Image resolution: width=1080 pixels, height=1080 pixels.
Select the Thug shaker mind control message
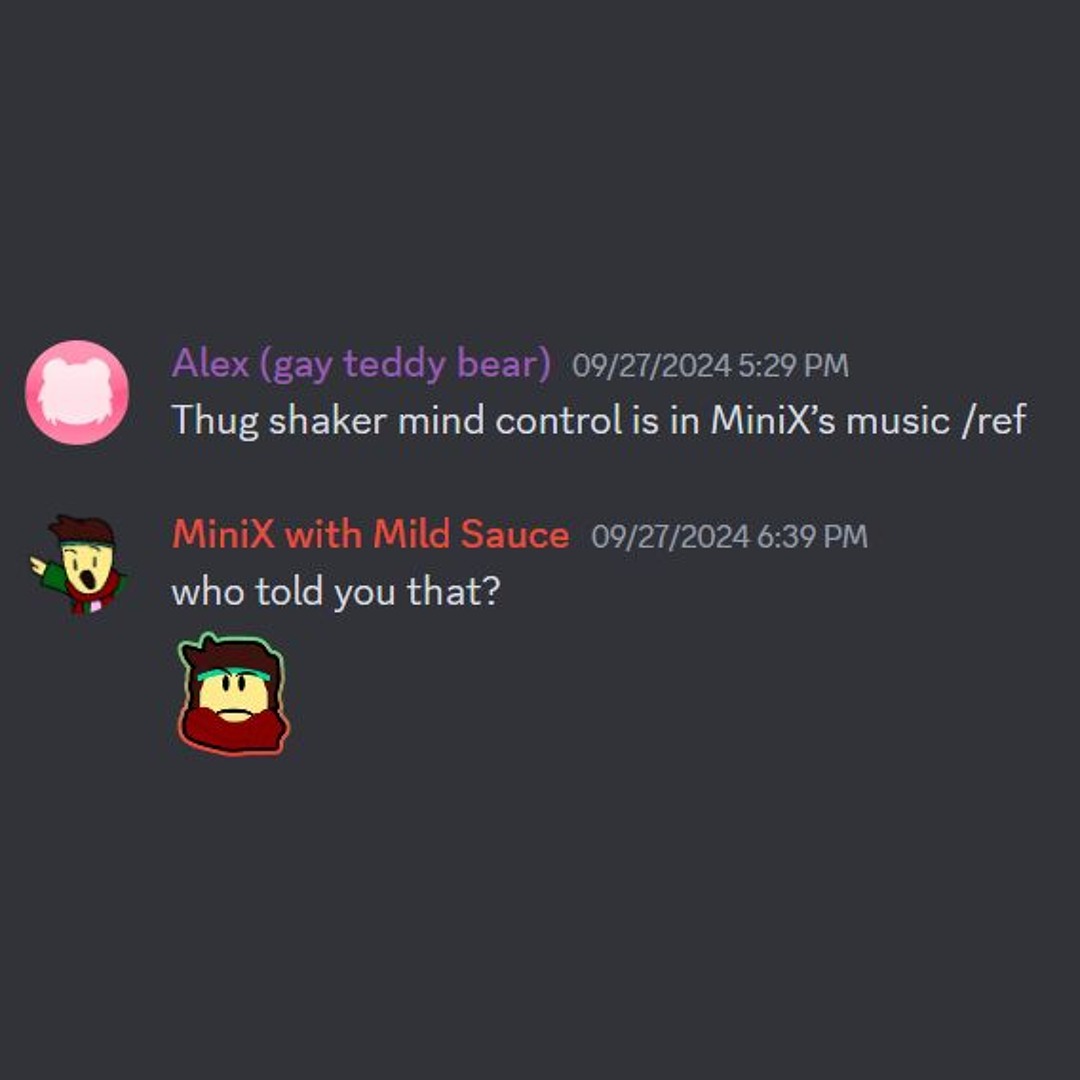click(x=599, y=420)
